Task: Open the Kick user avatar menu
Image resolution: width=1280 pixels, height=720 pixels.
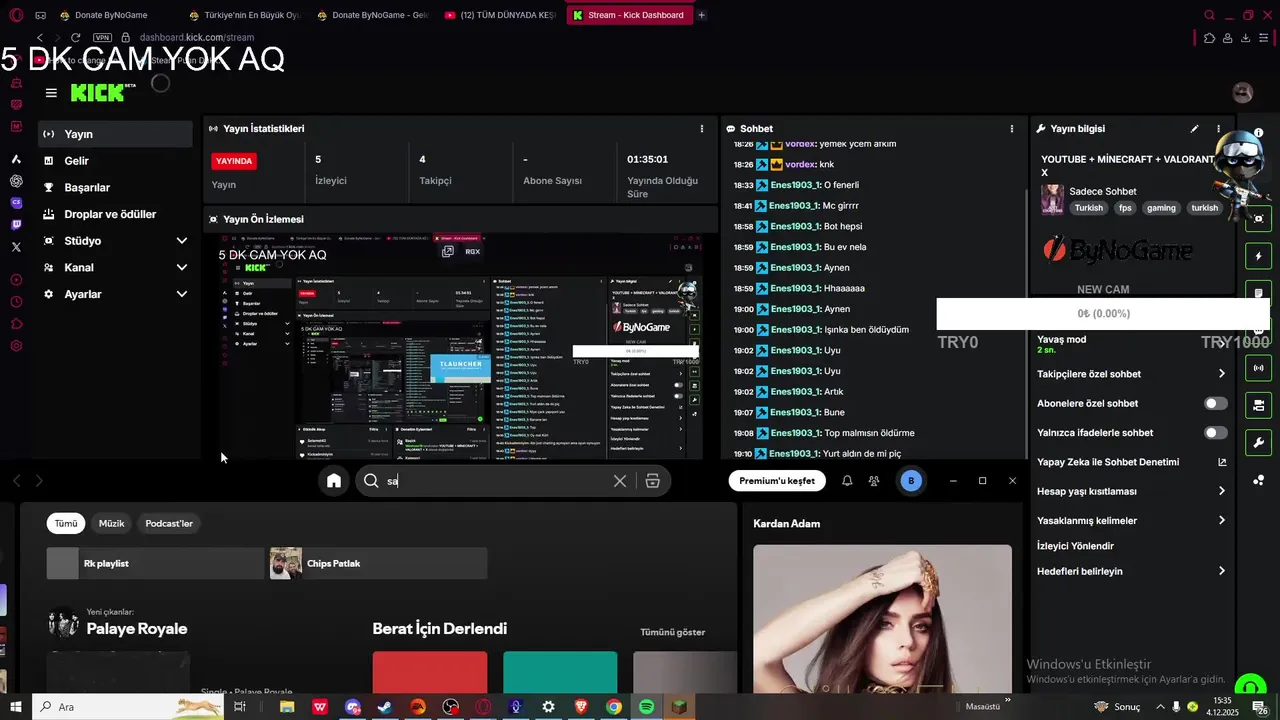Action: point(1243,93)
